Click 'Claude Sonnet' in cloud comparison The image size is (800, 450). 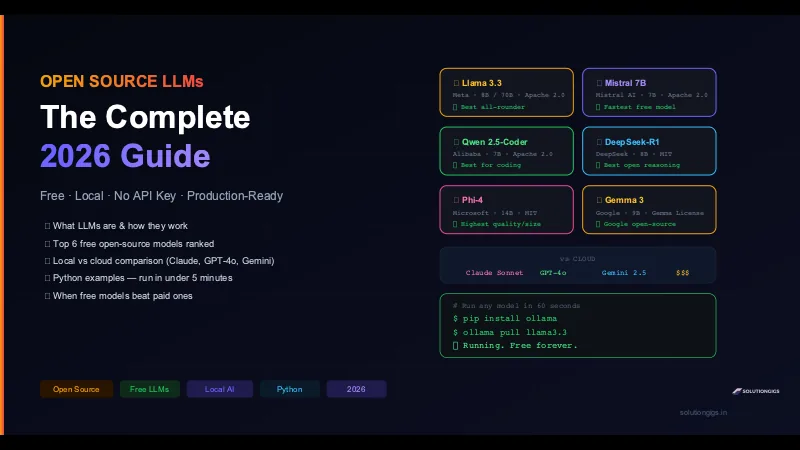tap(494, 273)
